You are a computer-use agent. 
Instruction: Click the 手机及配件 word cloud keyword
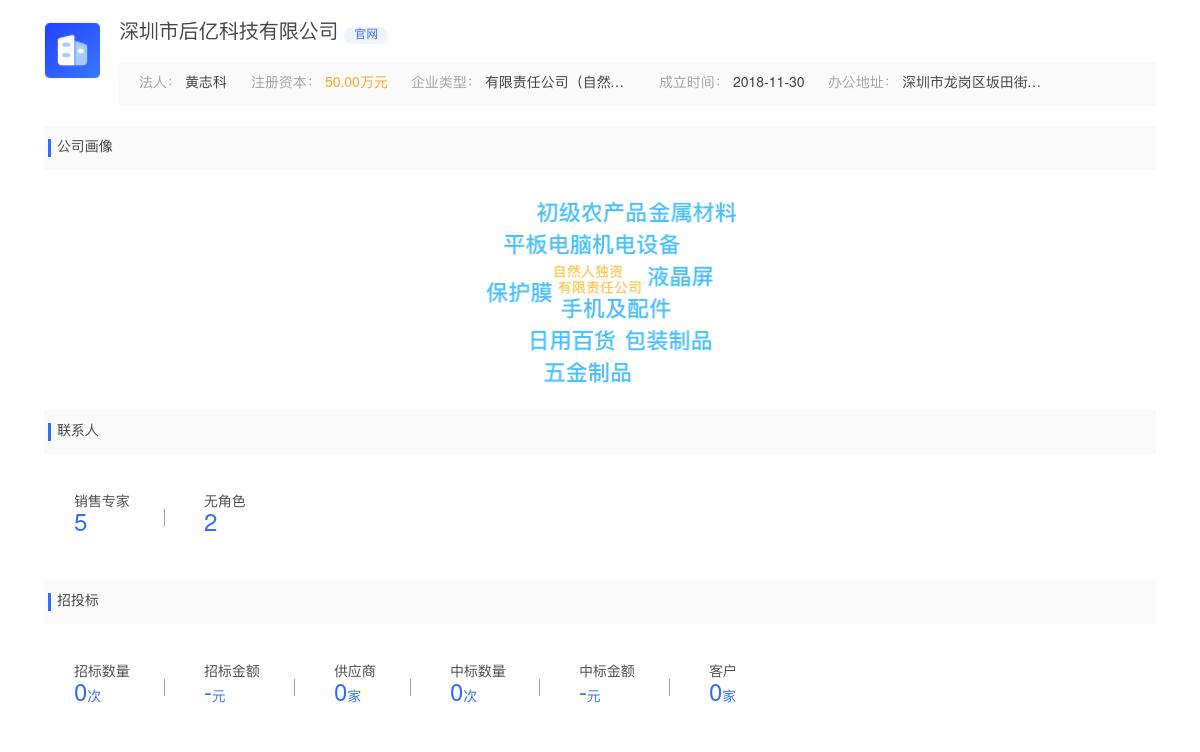coord(616,309)
